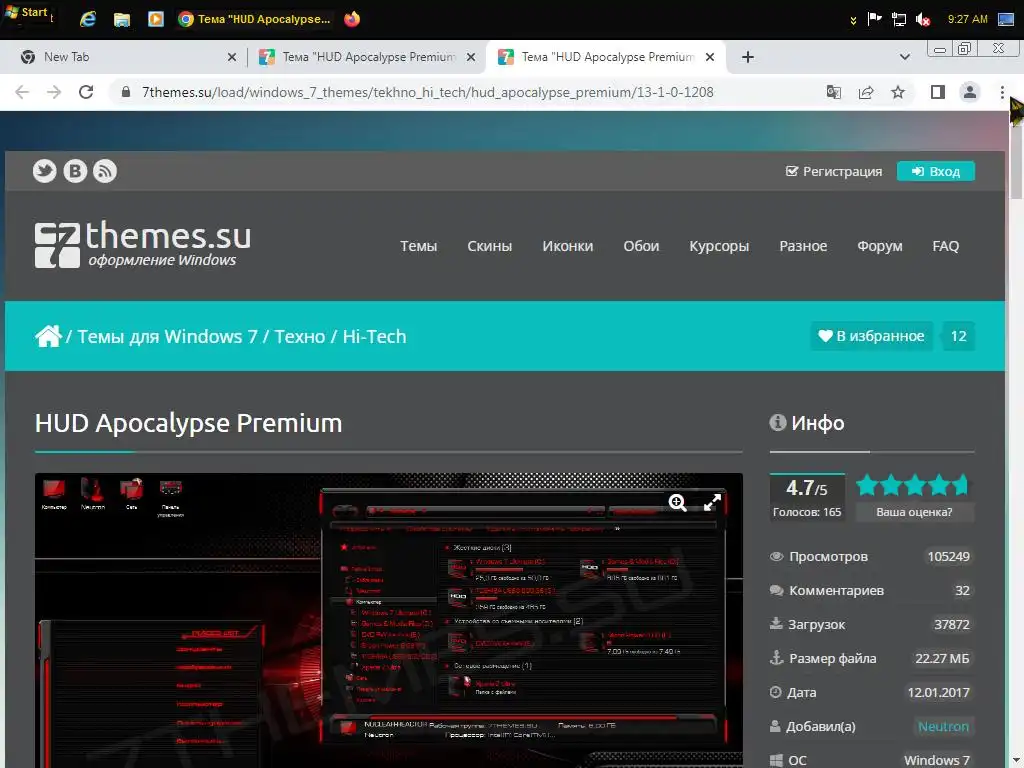This screenshot has width=1024, height=768.
Task: Close the New Tab tab
Action: coord(231,57)
